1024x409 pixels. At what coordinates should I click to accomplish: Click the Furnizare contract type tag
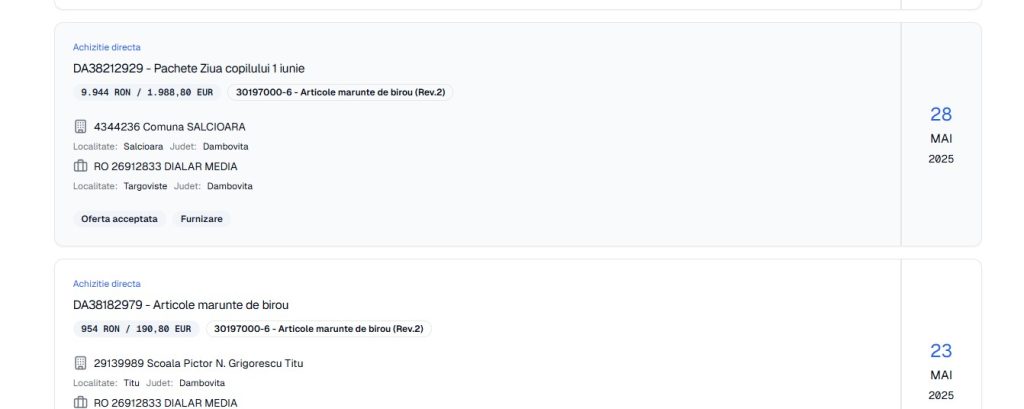tap(202, 219)
